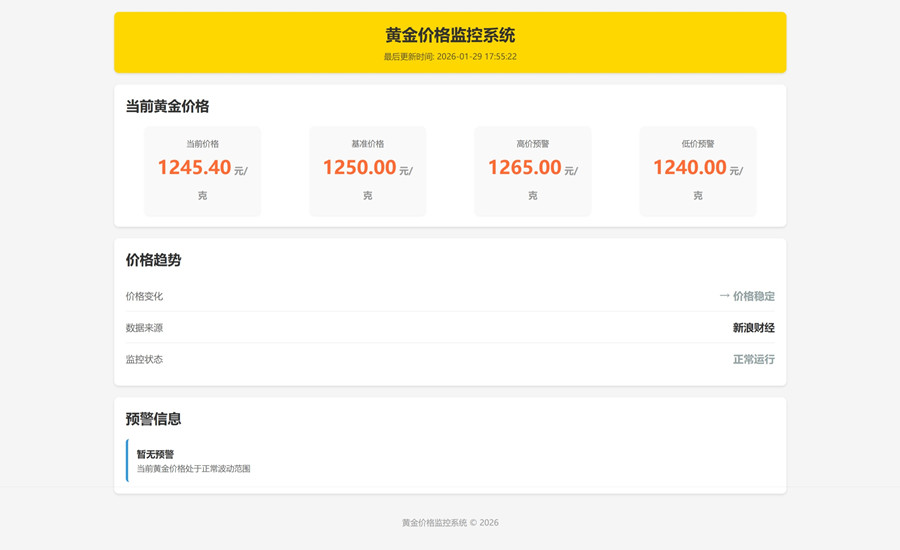Click the 黄金价格监控系统 header title

[450, 35]
